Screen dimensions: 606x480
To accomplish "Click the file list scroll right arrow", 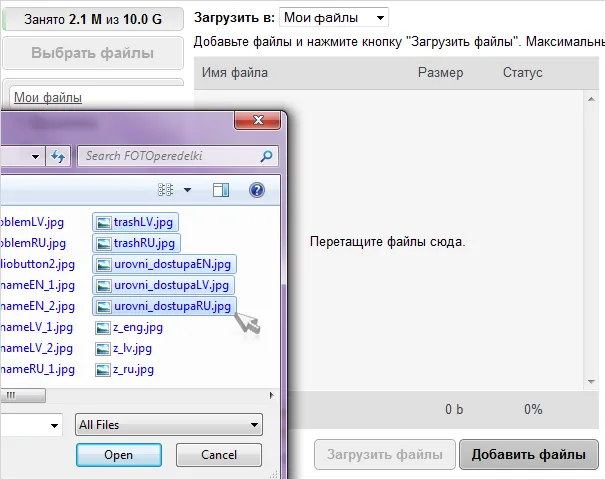I will tap(271, 395).
